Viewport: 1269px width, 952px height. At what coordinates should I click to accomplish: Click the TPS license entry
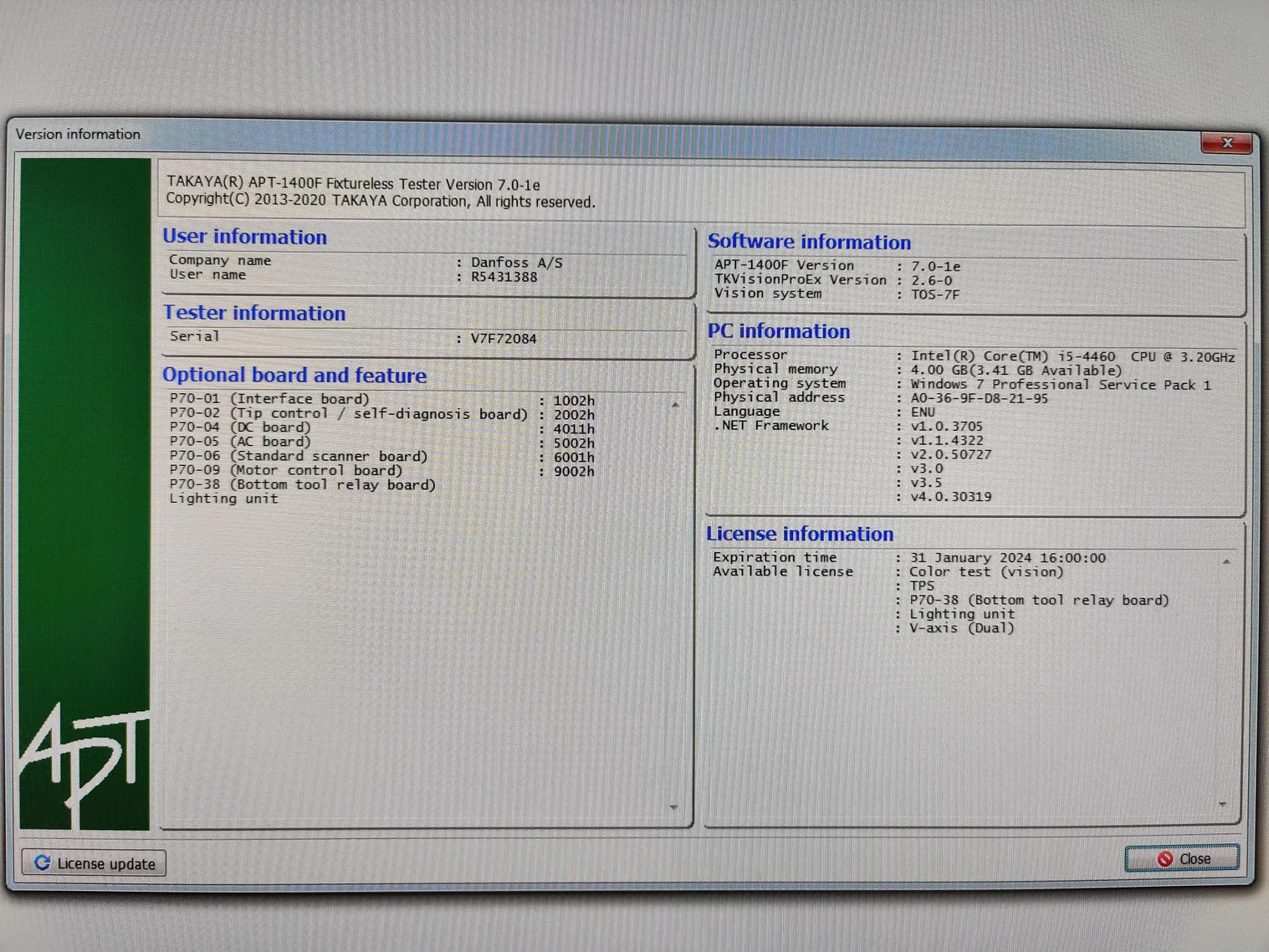[922, 586]
